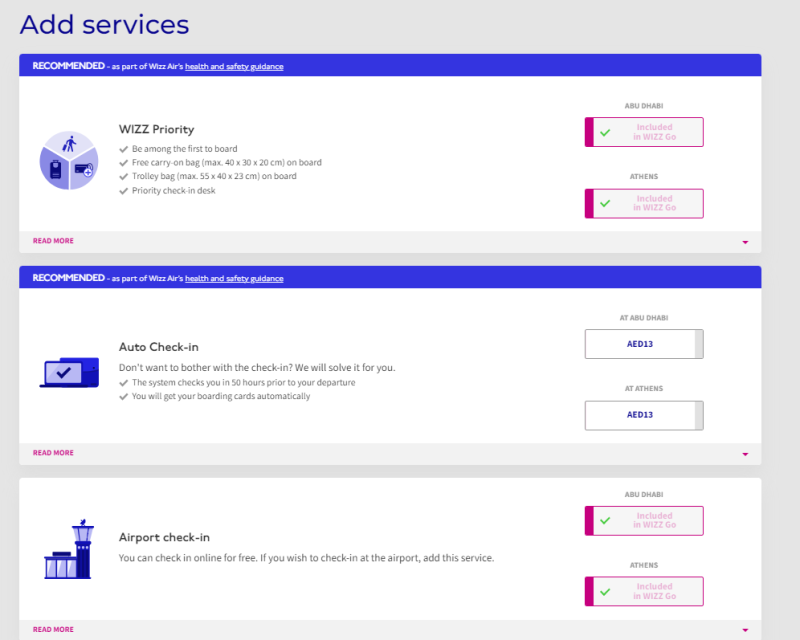Toggle WIZZ Priority for the Abu Dhabi flight
The image size is (800, 640).
click(x=644, y=132)
